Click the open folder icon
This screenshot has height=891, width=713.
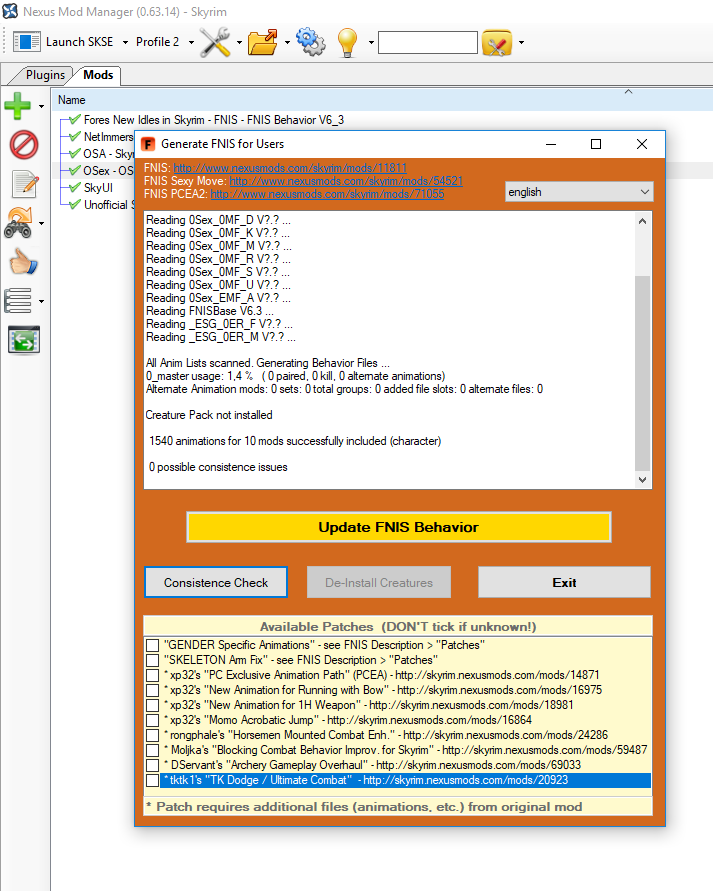click(262, 42)
